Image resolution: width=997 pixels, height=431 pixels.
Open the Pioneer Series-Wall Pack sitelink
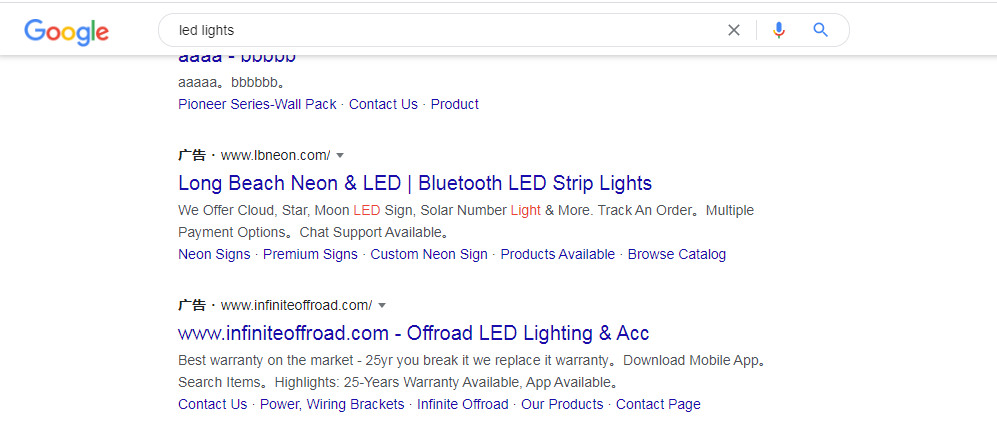point(257,104)
